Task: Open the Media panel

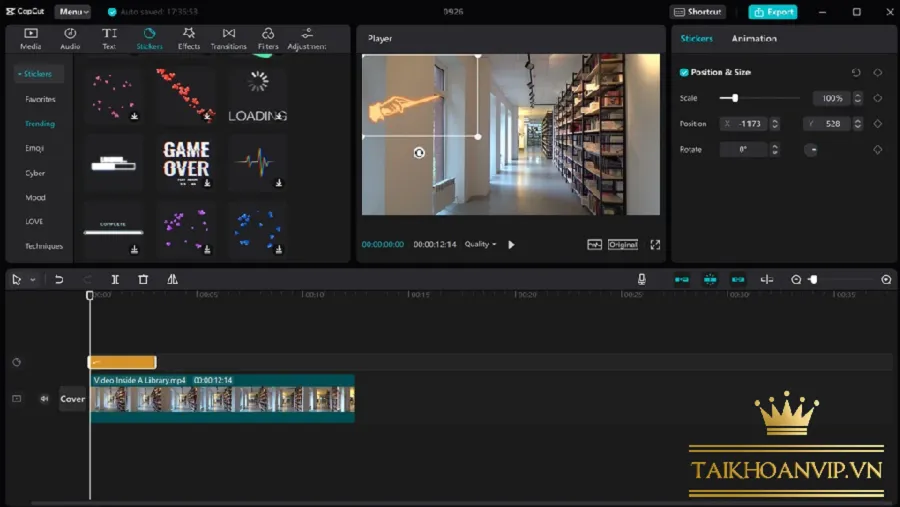Action: click(x=30, y=38)
